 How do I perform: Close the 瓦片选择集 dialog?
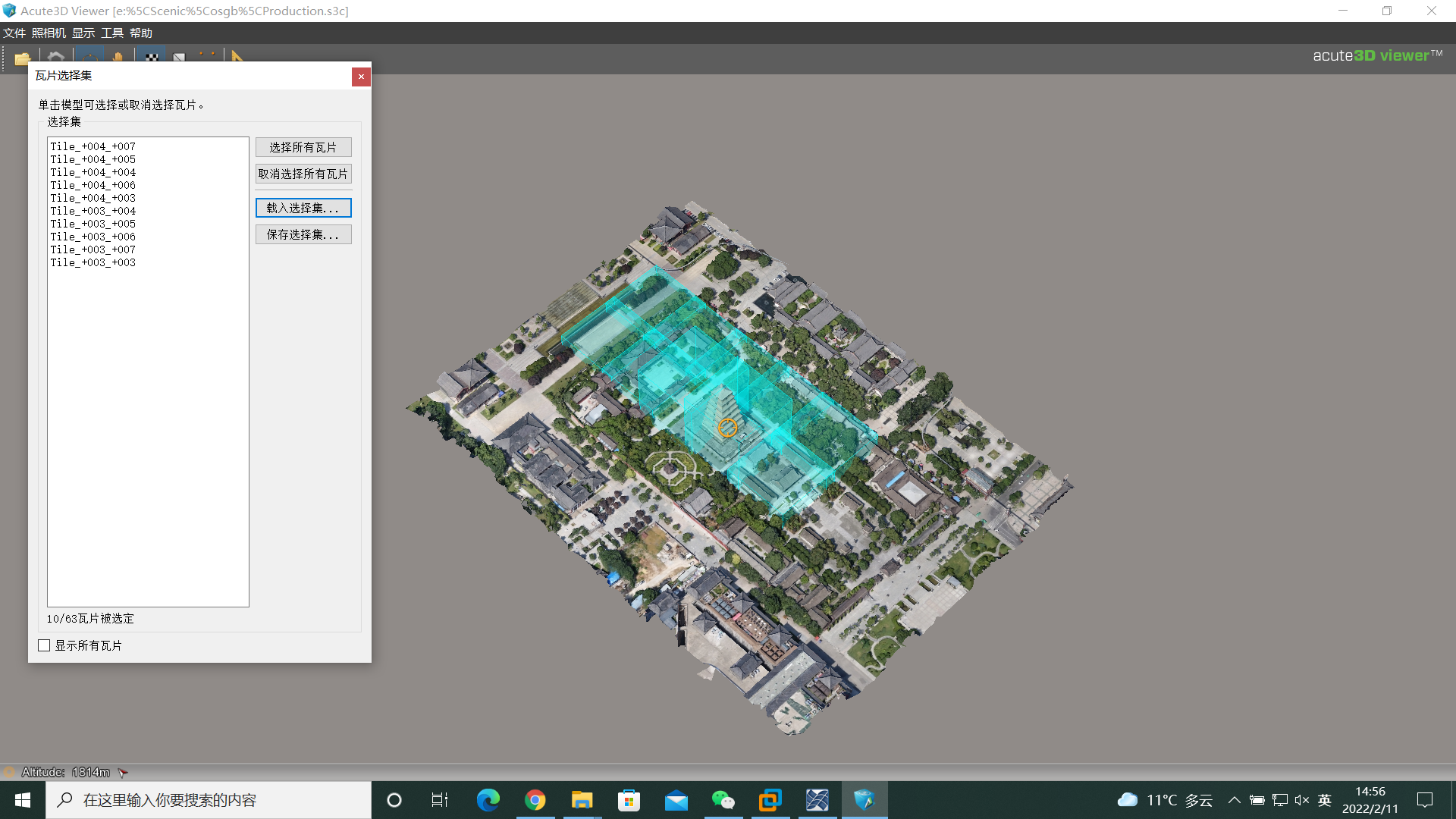(x=361, y=77)
